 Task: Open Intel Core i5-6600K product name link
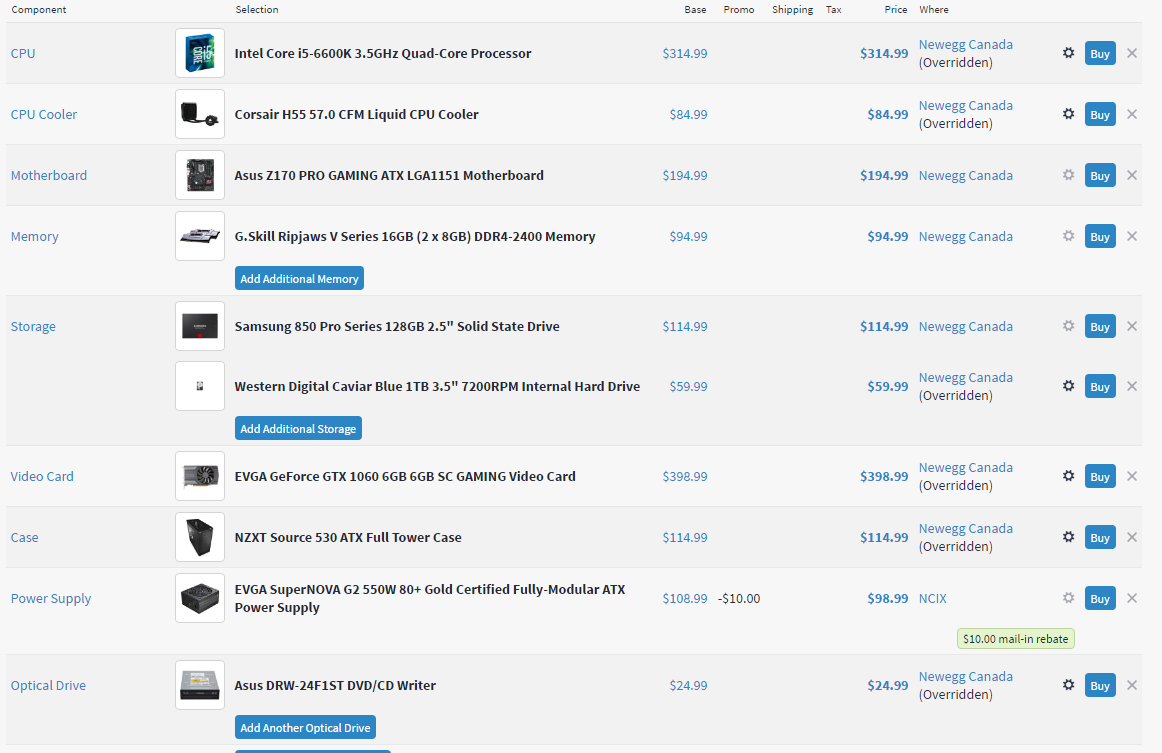pyautogui.click(x=382, y=53)
